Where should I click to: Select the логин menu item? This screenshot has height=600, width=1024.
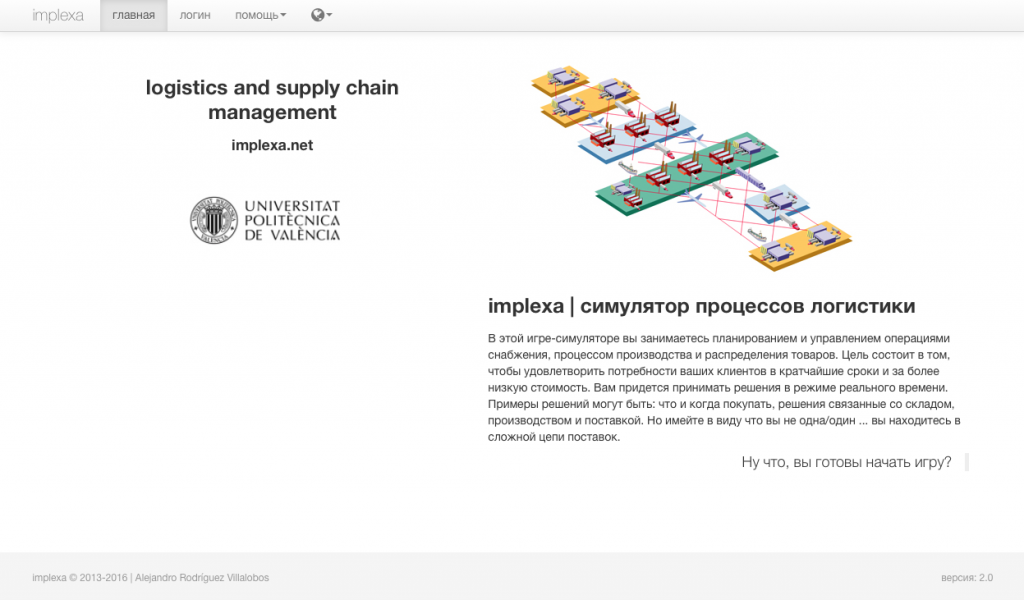(194, 15)
